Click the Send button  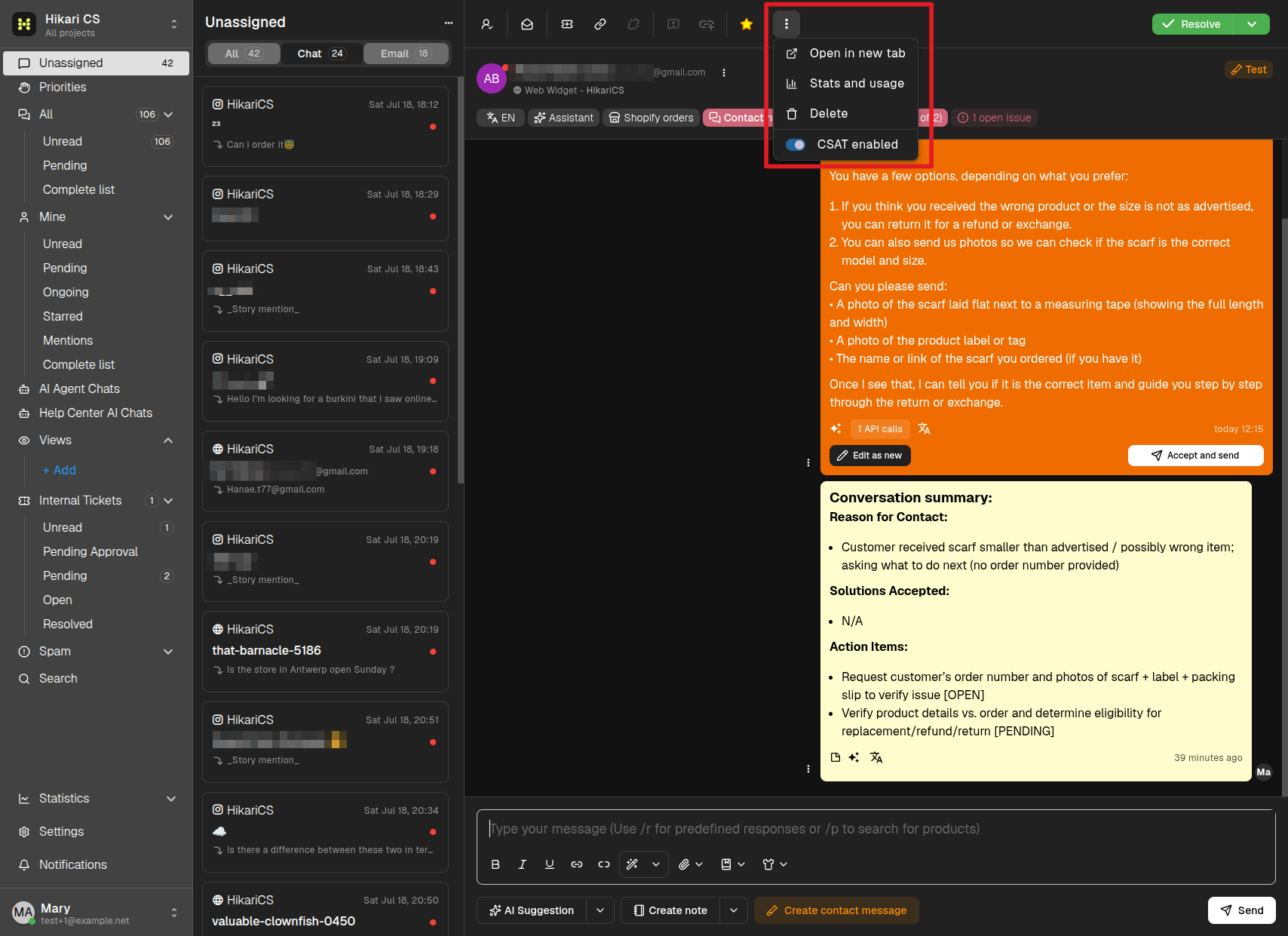[x=1242, y=910]
